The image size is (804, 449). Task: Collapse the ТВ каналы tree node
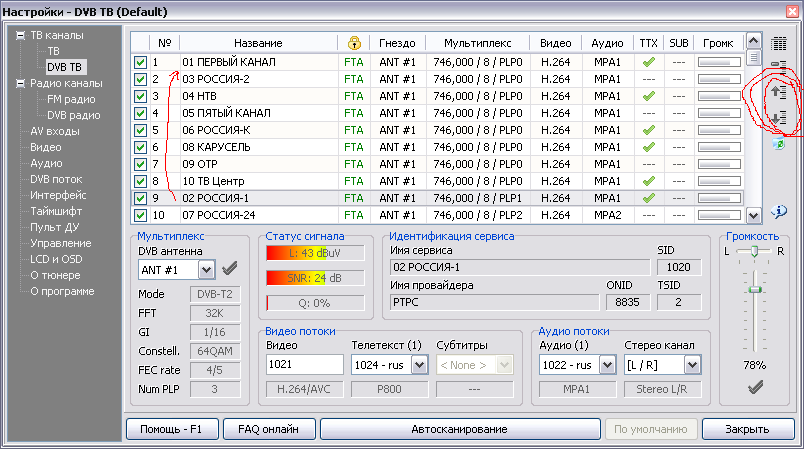click(21, 35)
